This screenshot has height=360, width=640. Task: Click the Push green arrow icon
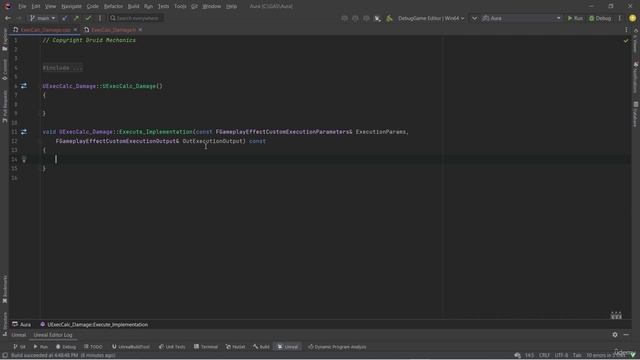coord(76,18)
